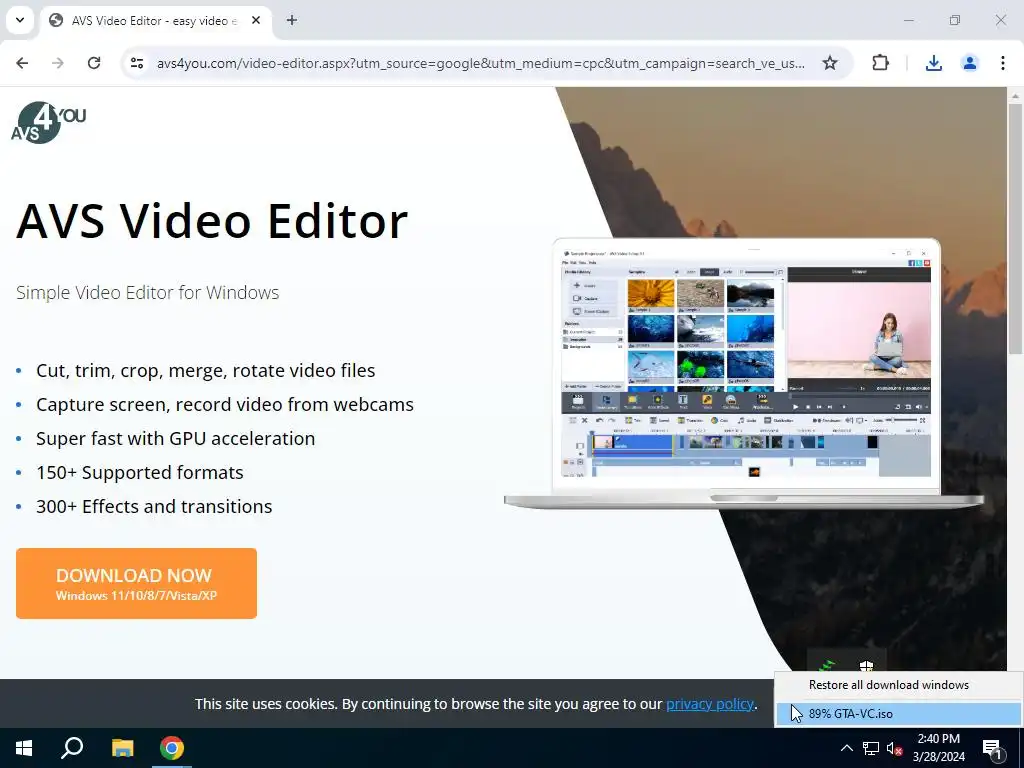The height and width of the screenshot is (768, 1024).
Task: Click the Chrome taskbar icon
Action: click(x=172, y=748)
